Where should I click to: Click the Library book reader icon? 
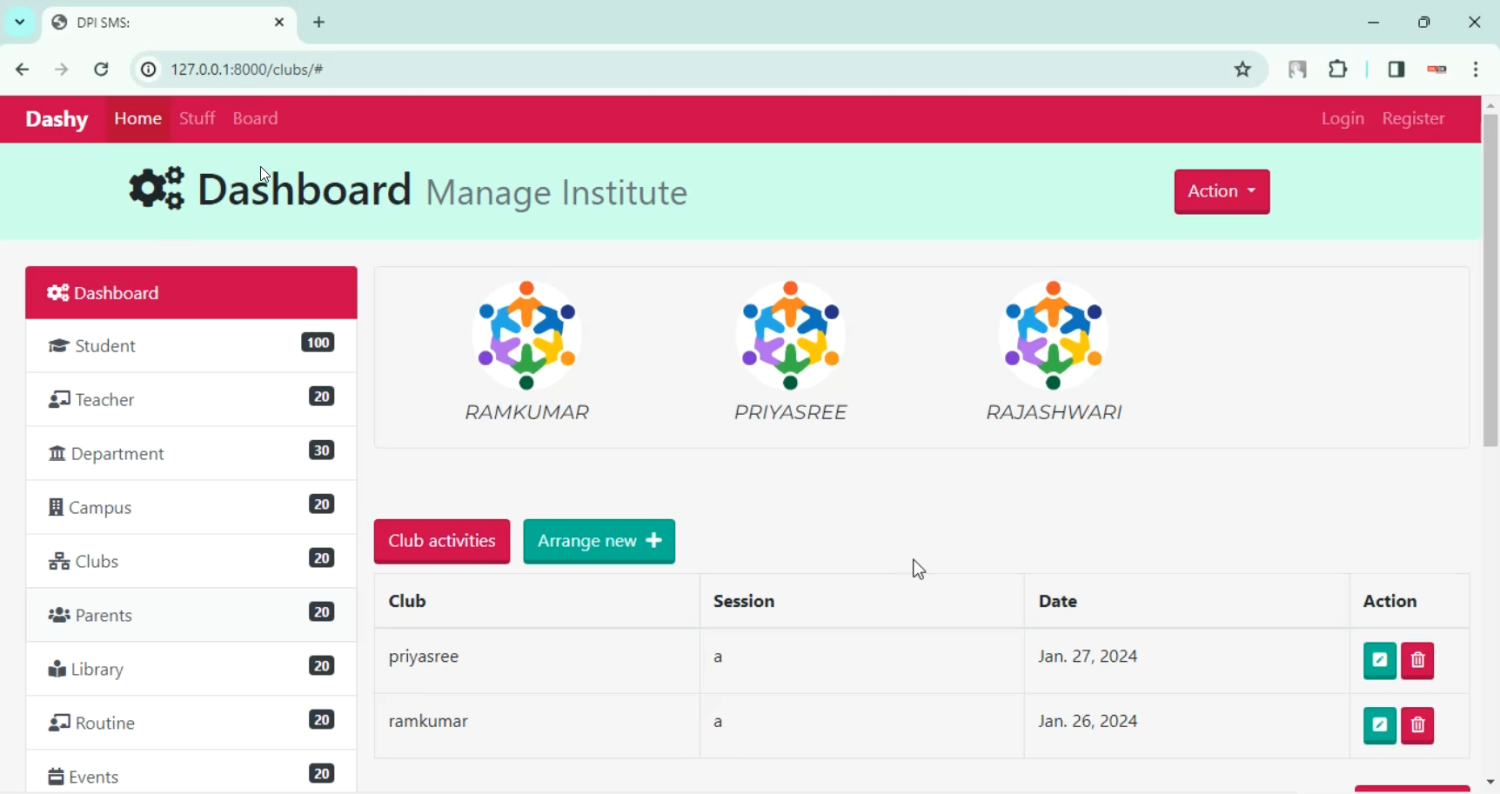click(57, 670)
